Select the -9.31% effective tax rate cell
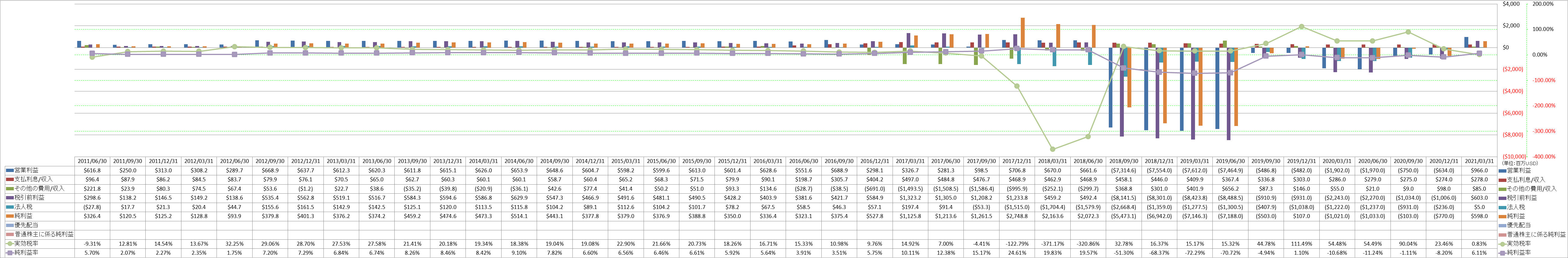 [92, 244]
